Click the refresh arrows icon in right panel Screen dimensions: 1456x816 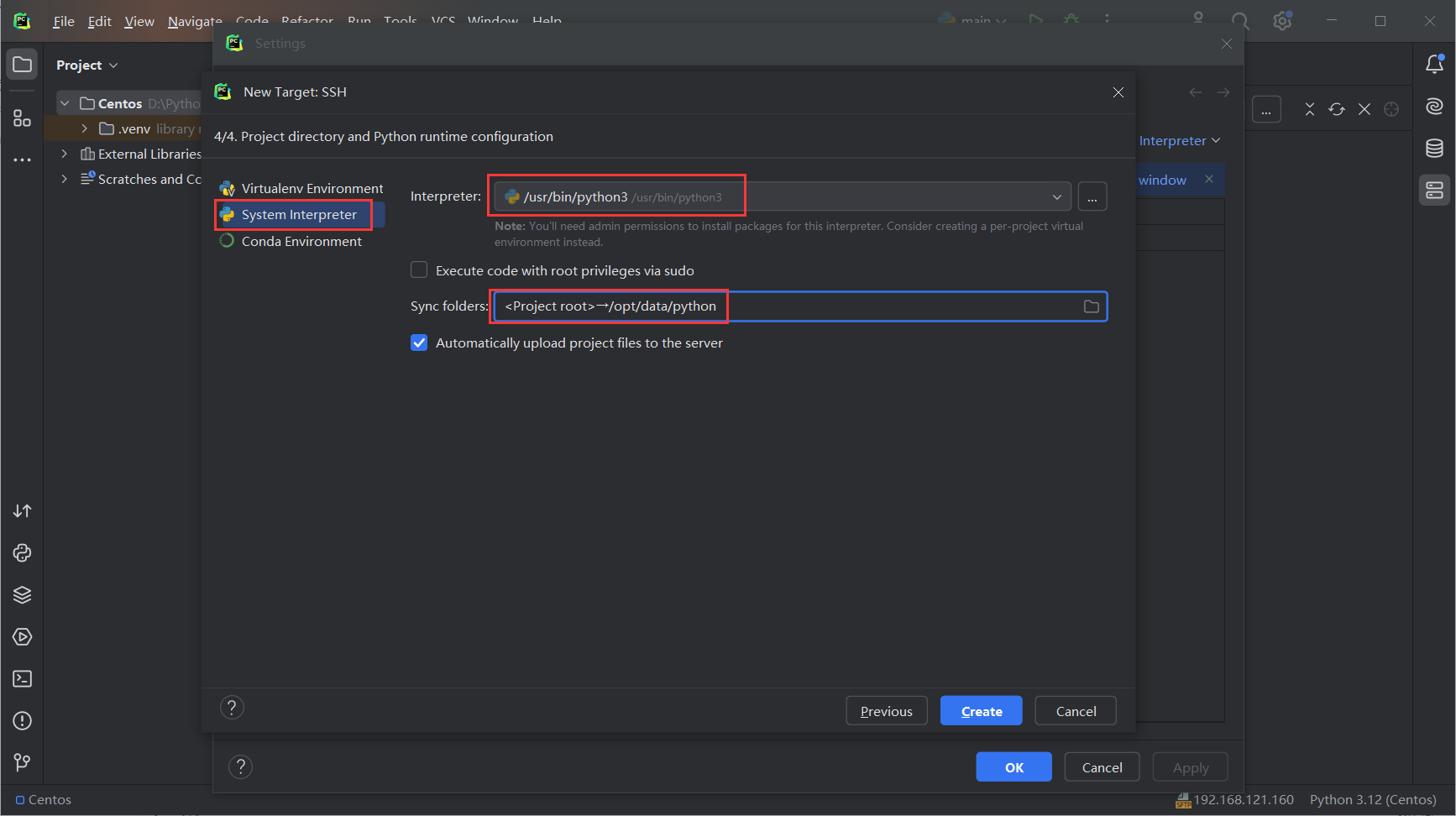point(1337,109)
